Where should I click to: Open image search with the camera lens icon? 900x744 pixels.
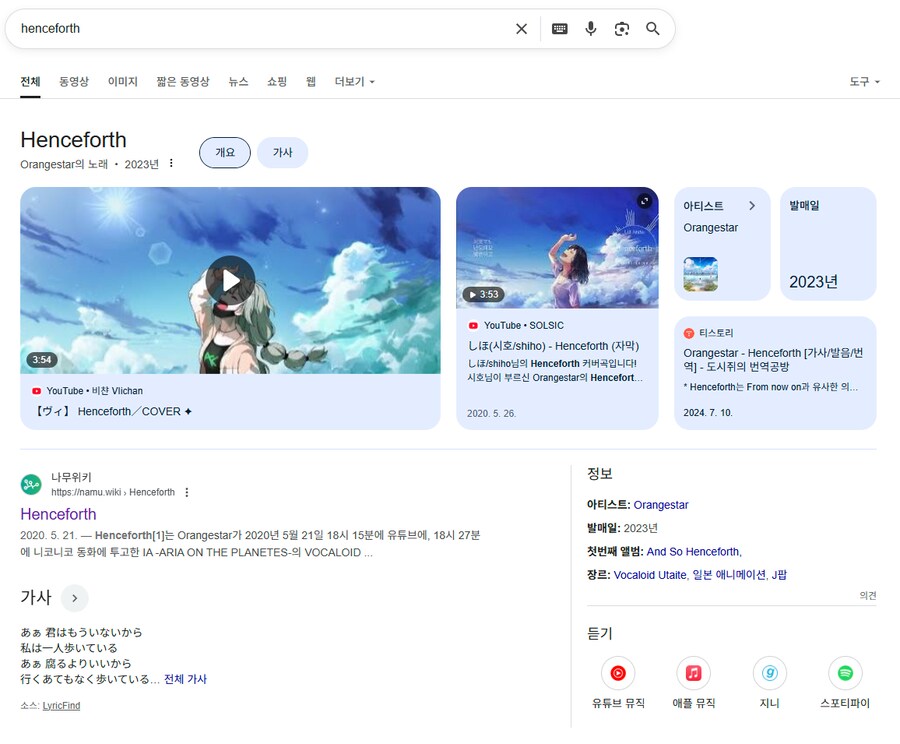[x=622, y=29]
